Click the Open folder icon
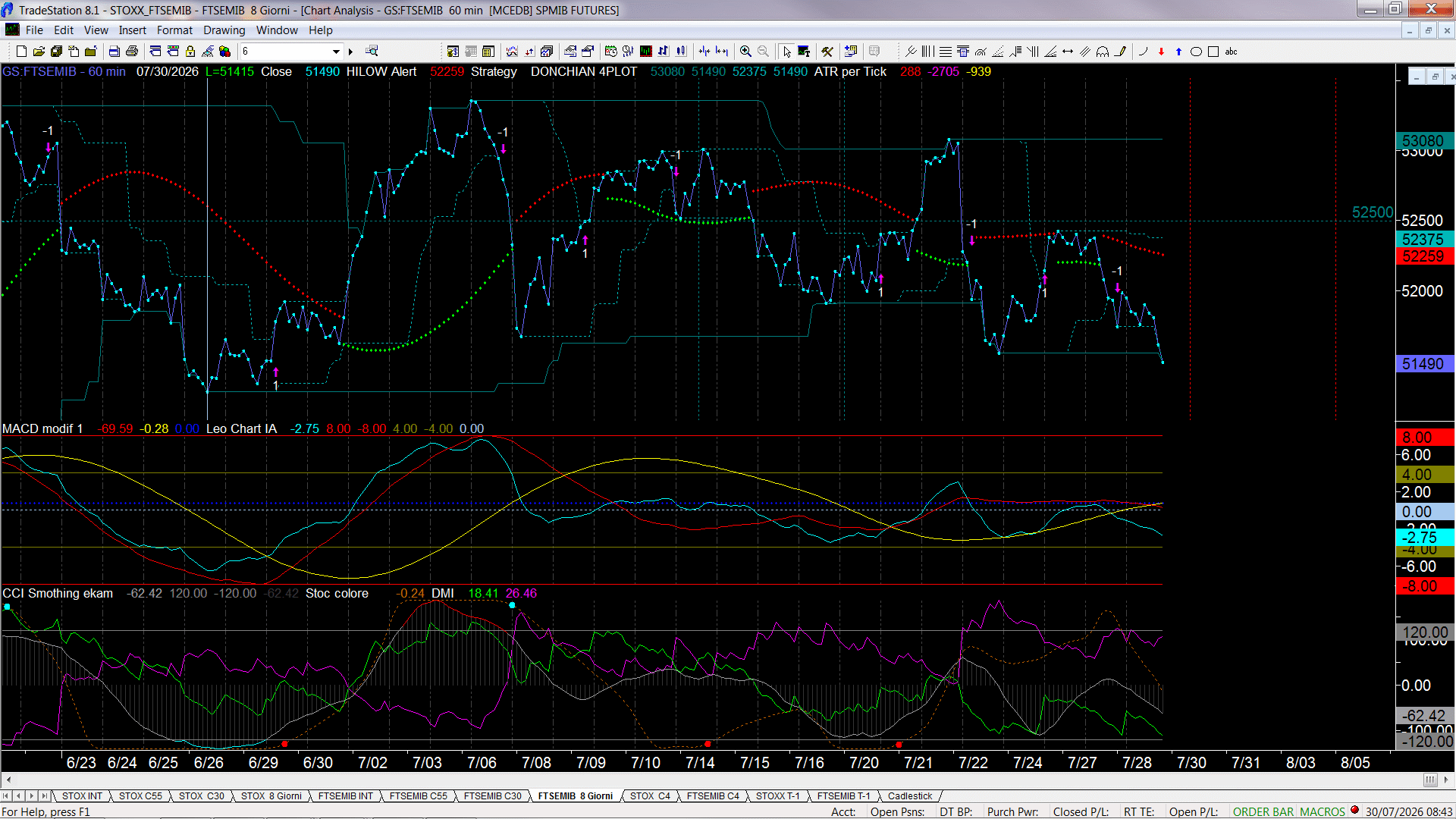1456x819 pixels. (x=39, y=52)
